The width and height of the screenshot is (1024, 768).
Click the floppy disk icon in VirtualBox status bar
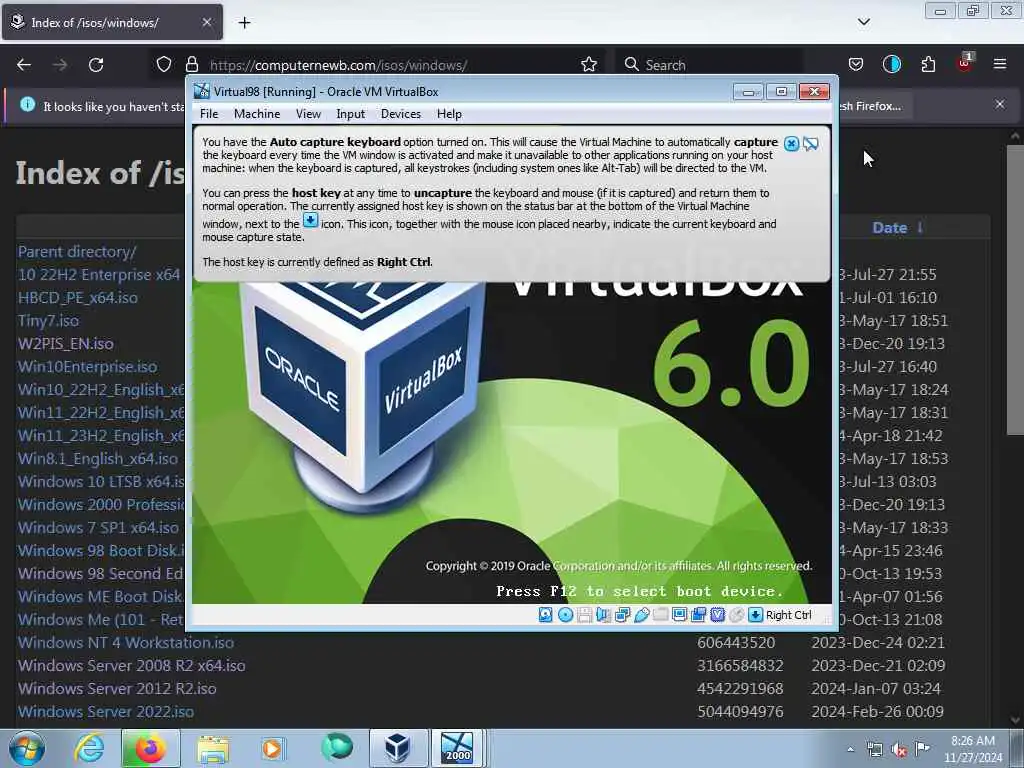(584, 615)
